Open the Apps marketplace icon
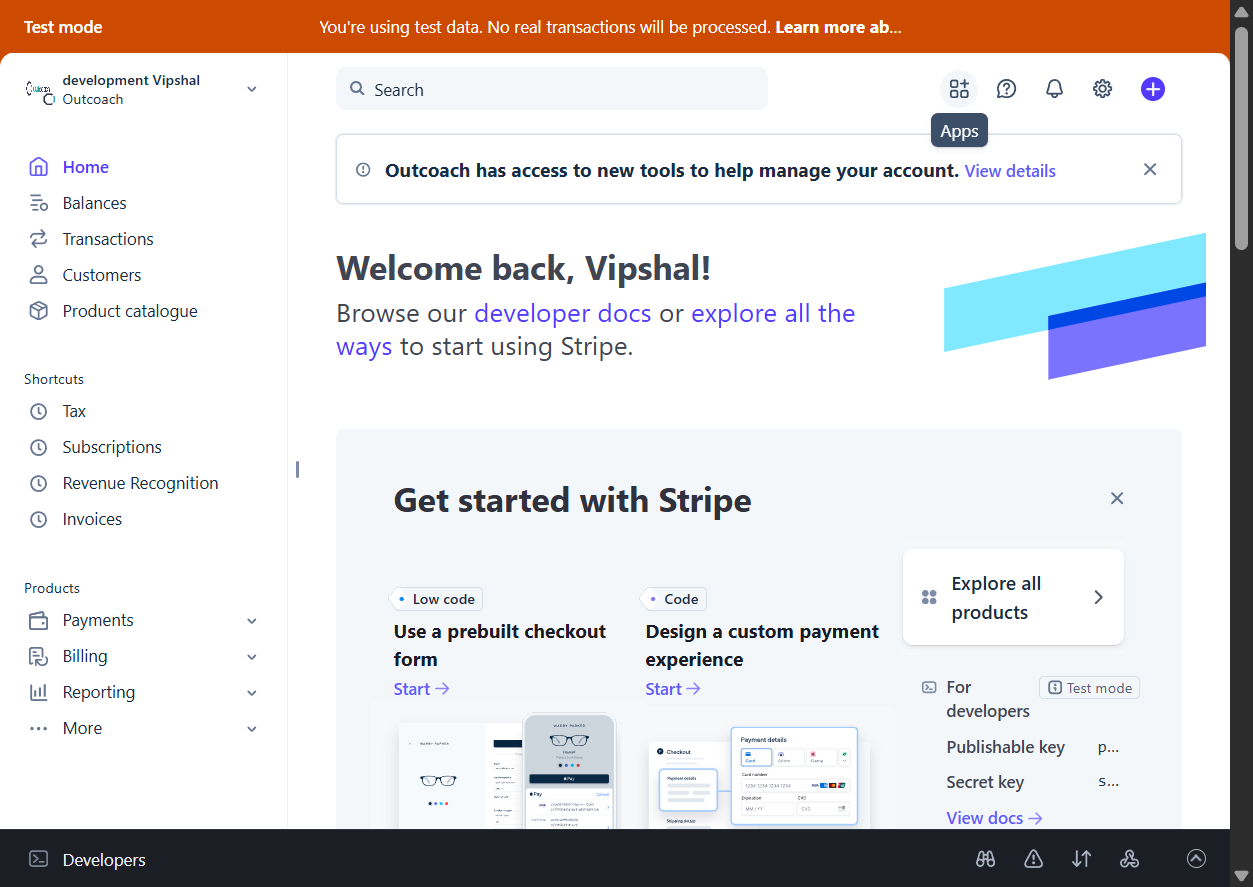The width and height of the screenshot is (1253, 887). 959,89
